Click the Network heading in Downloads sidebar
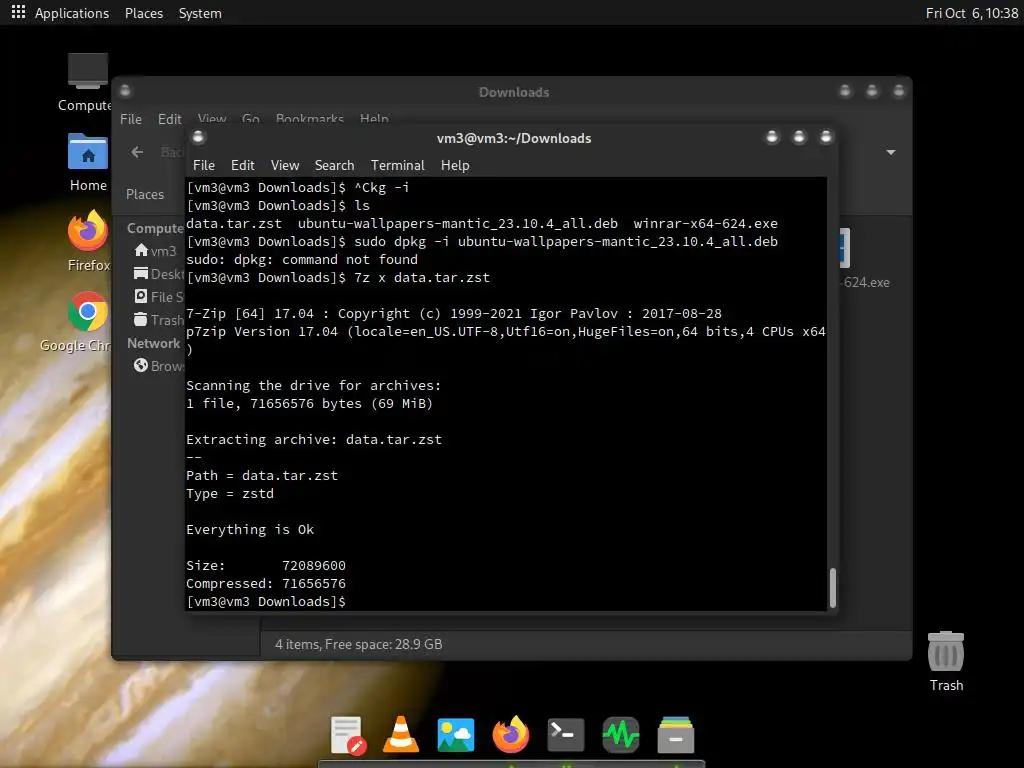Image resolution: width=1024 pixels, height=768 pixels. (153, 344)
